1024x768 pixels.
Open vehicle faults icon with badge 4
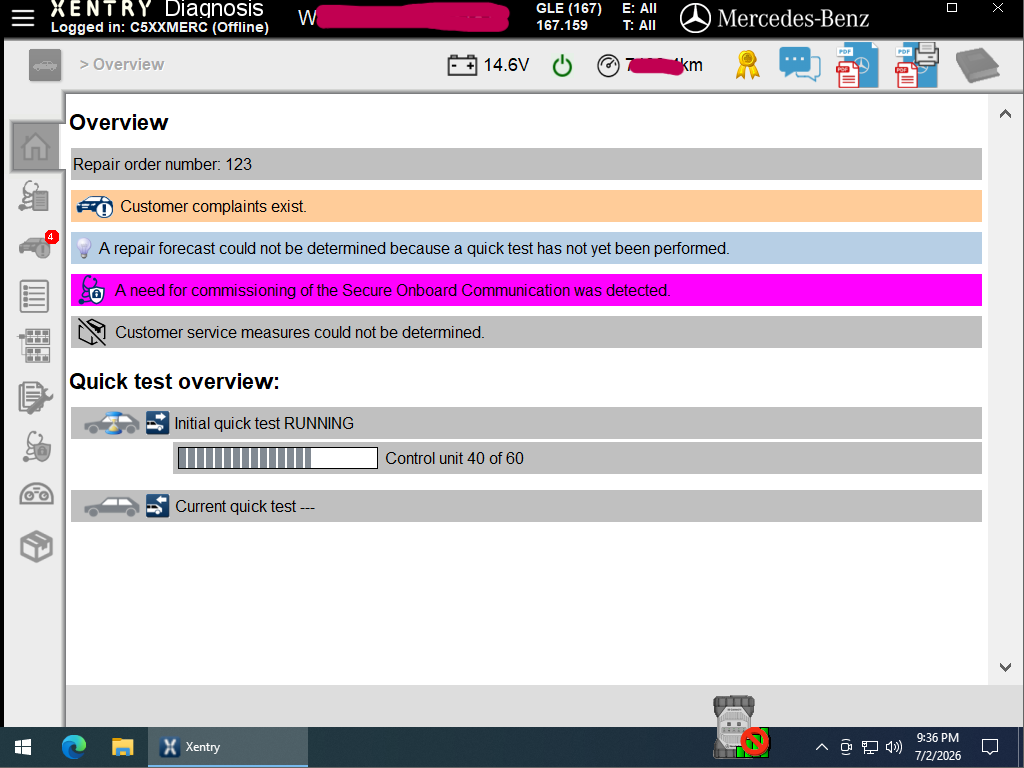tap(37, 246)
